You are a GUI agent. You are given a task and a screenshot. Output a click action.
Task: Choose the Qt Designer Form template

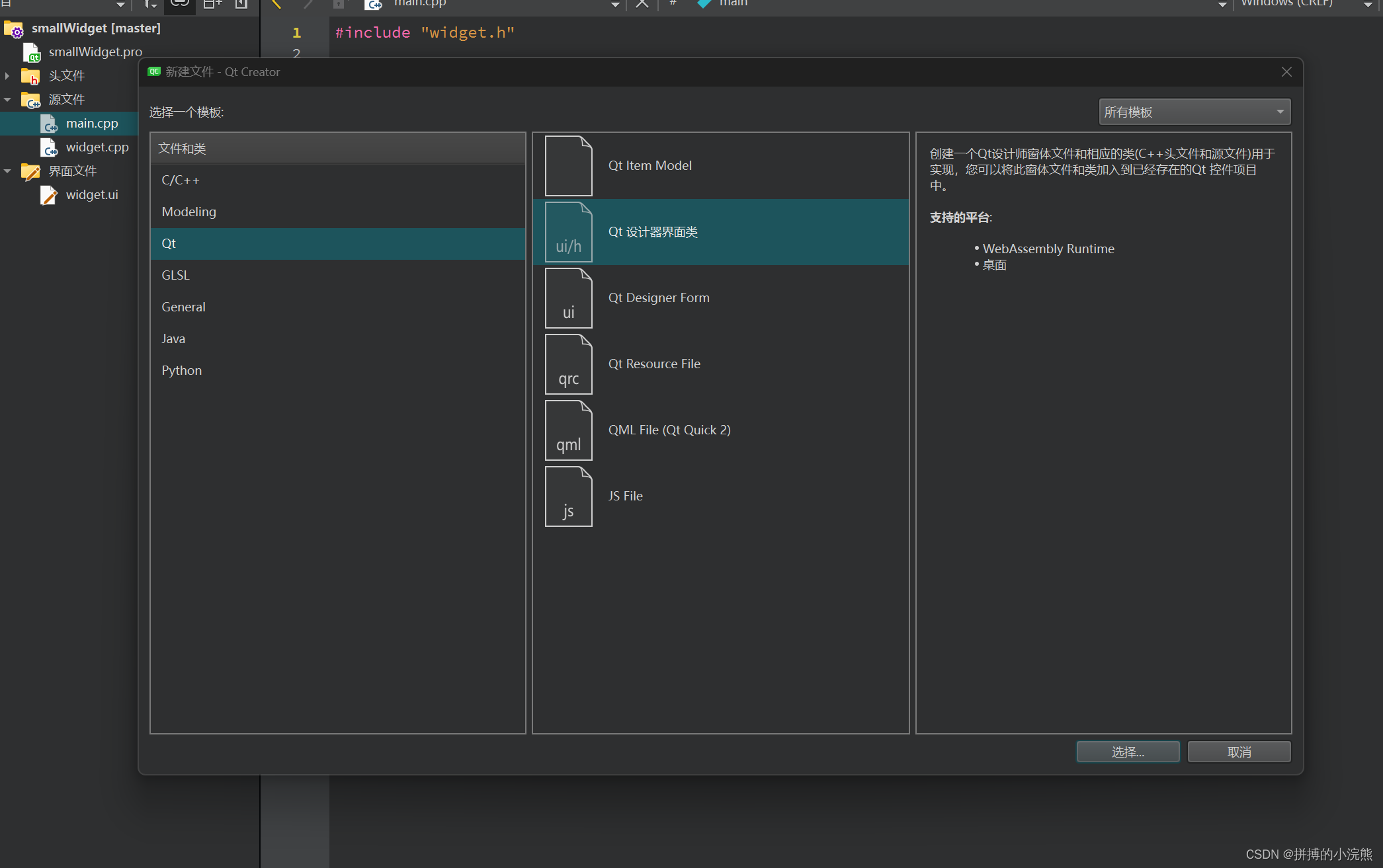click(x=721, y=298)
